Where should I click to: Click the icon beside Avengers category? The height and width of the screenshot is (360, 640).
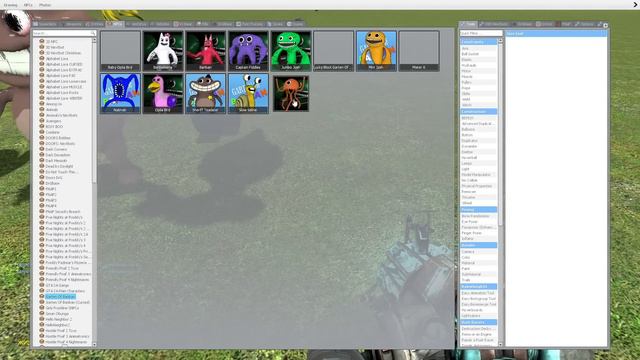(x=42, y=121)
